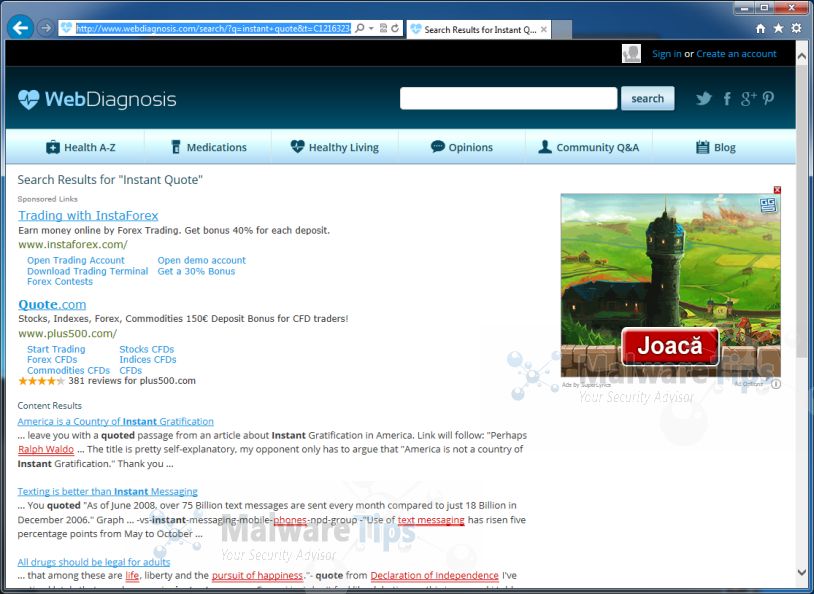
Task: Click Ralph Waldo underlined ad link
Action: coord(46,449)
